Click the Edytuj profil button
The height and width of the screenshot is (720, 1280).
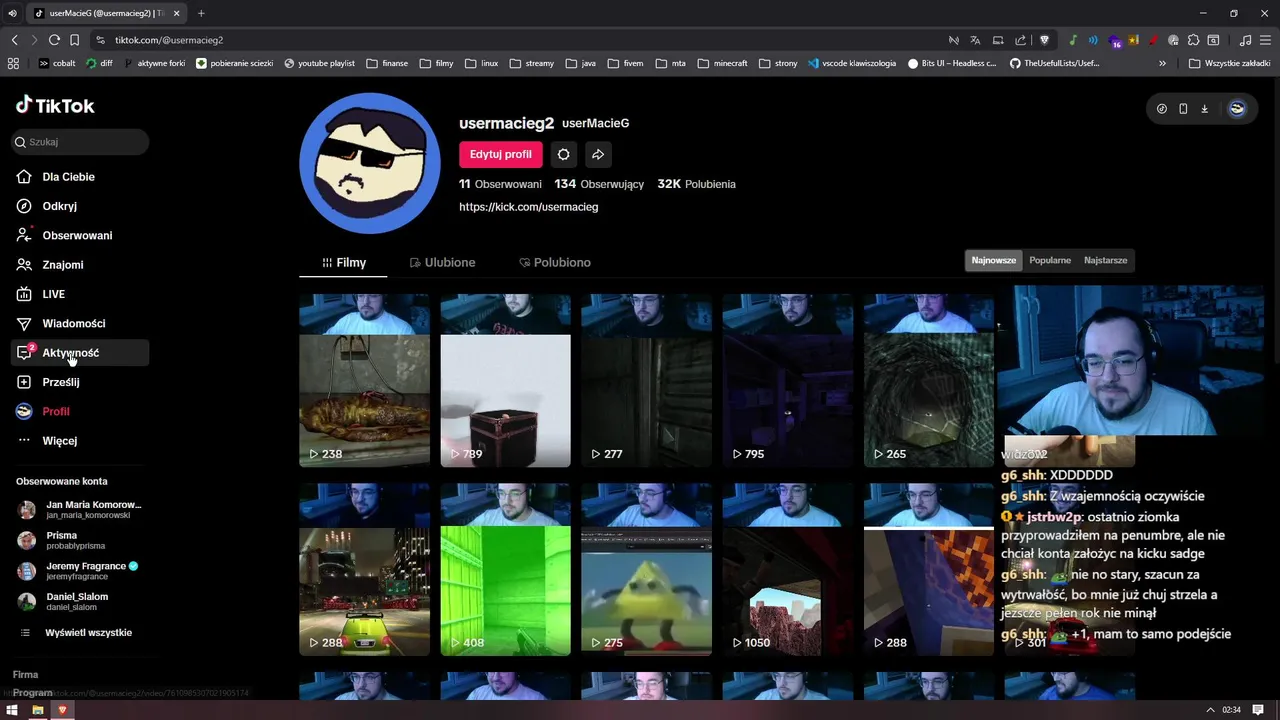click(x=501, y=154)
